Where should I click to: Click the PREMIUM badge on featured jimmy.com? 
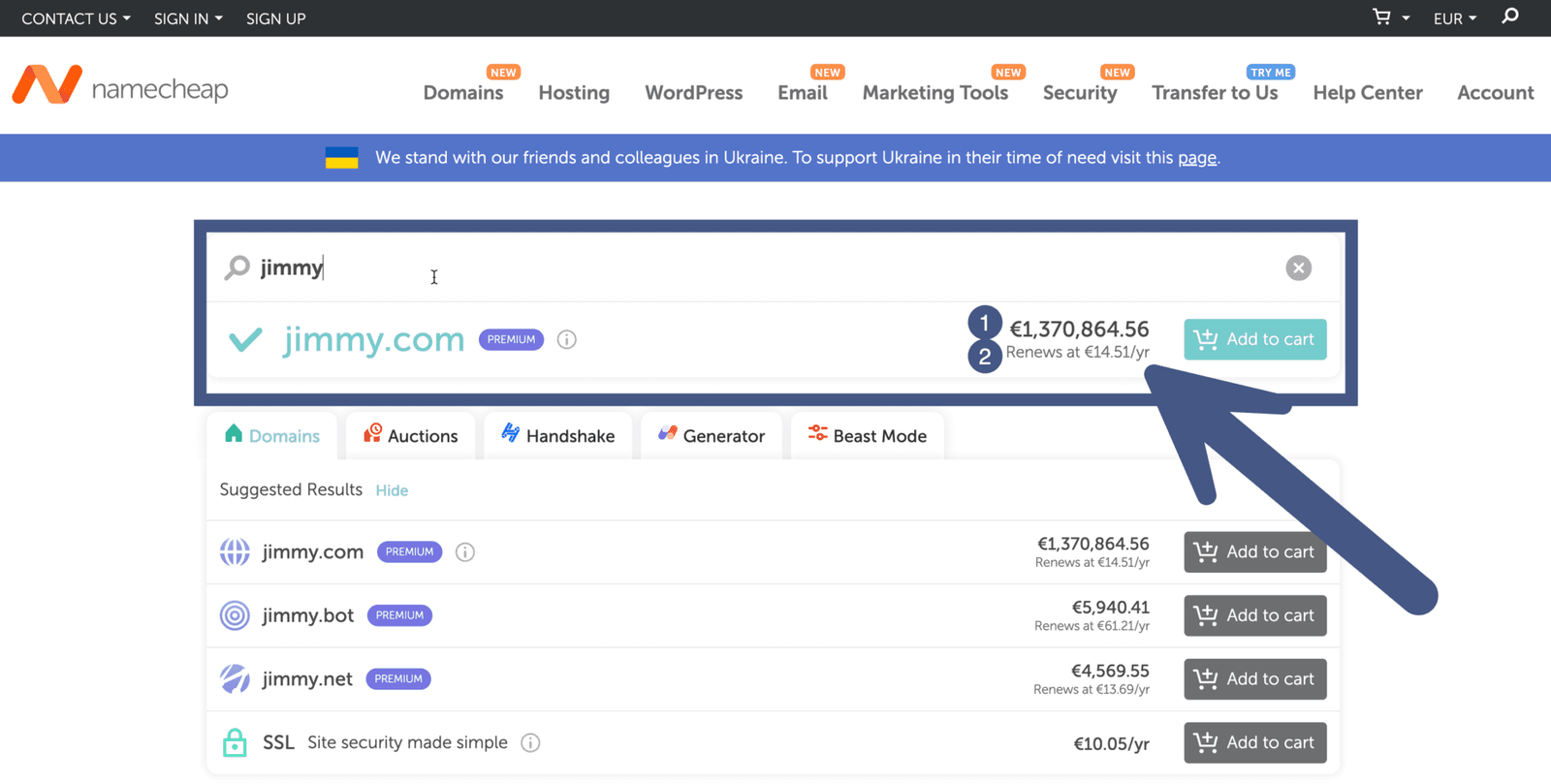(x=511, y=339)
